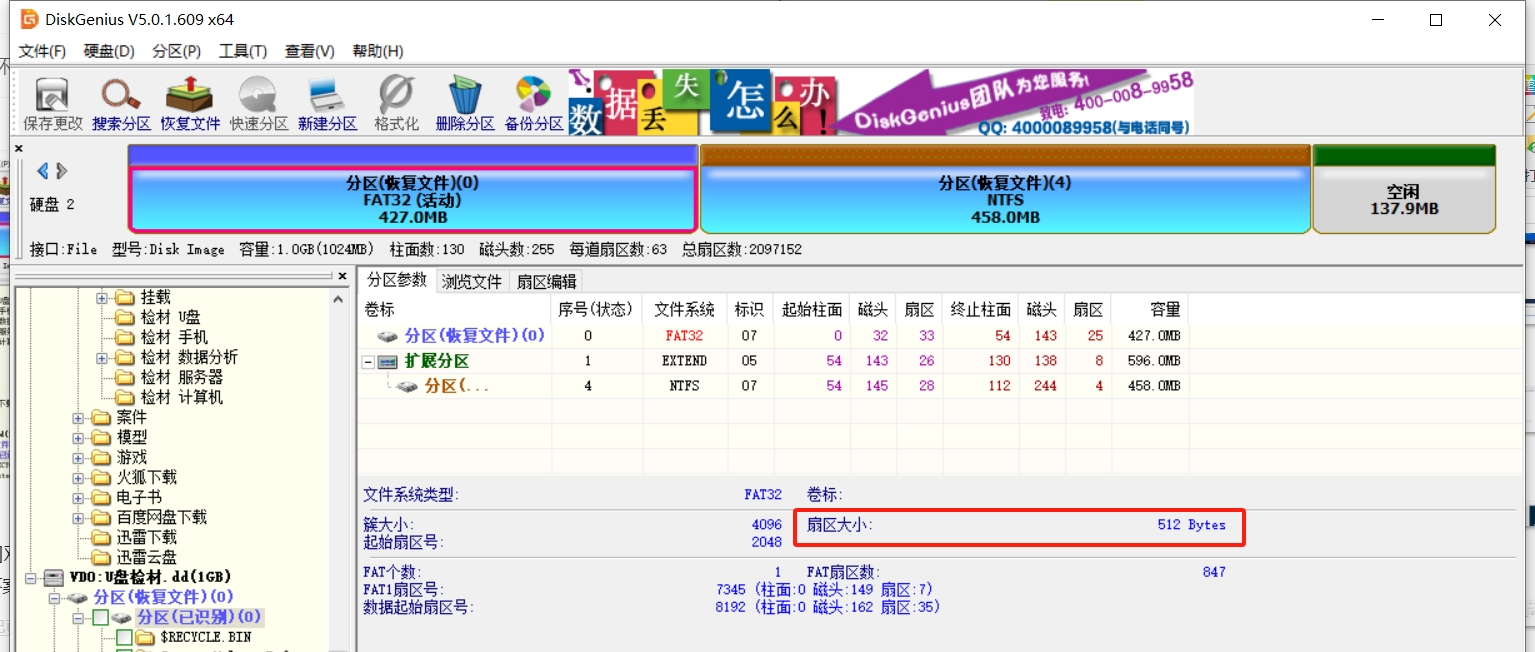Image resolution: width=1535 pixels, height=652 pixels.
Task: Open the 查看(V) menu
Action: pos(310,51)
